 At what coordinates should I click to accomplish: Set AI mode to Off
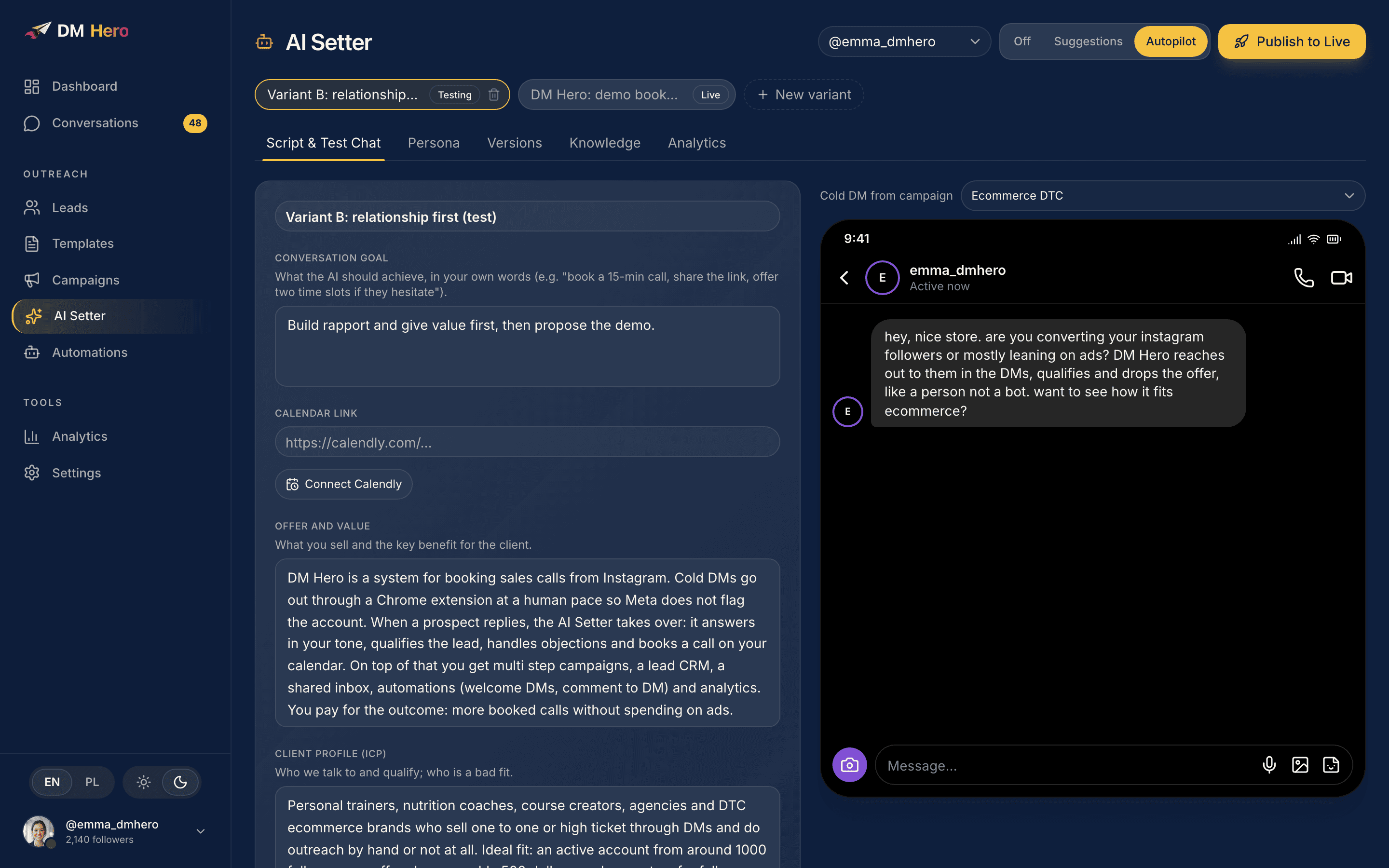[x=1021, y=41]
